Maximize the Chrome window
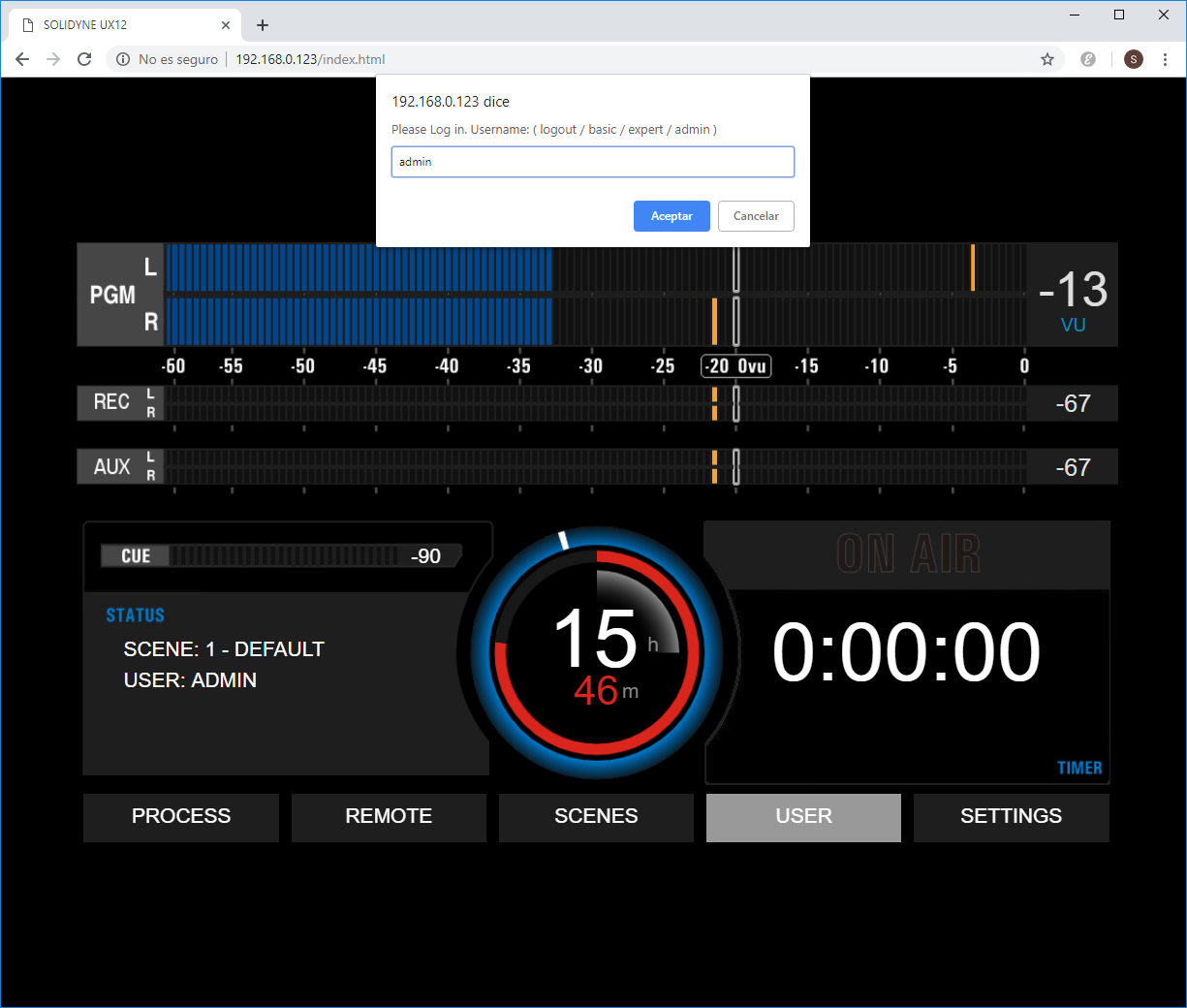 coord(1119,15)
